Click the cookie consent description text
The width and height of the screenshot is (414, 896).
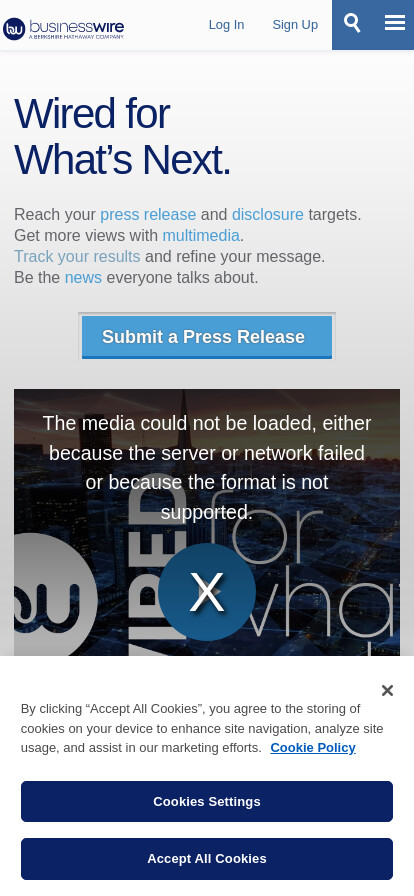[202, 728]
